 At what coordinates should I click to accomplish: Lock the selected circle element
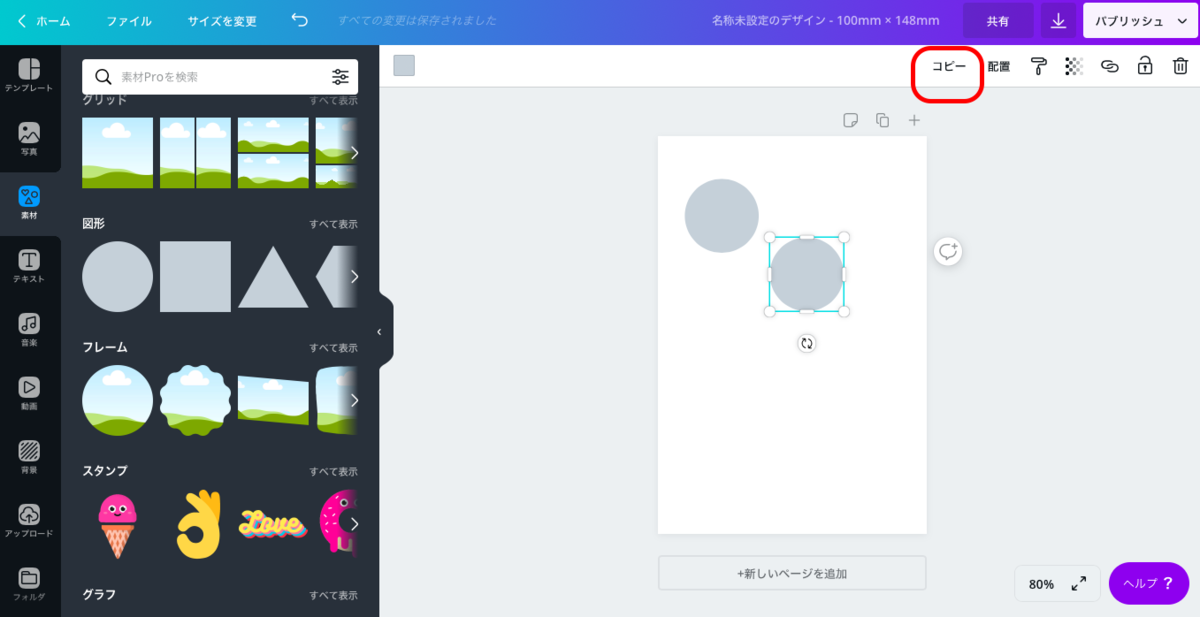pos(1145,66)
